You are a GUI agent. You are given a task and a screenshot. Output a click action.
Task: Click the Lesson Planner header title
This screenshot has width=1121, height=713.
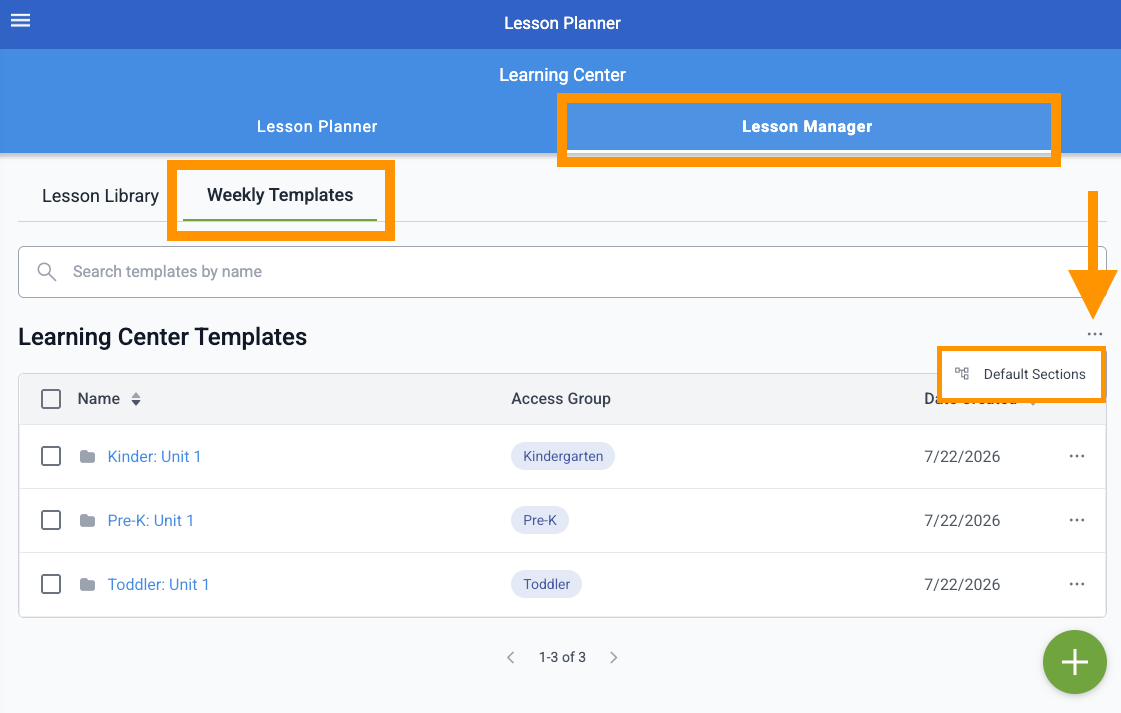(x=562, y=23)
